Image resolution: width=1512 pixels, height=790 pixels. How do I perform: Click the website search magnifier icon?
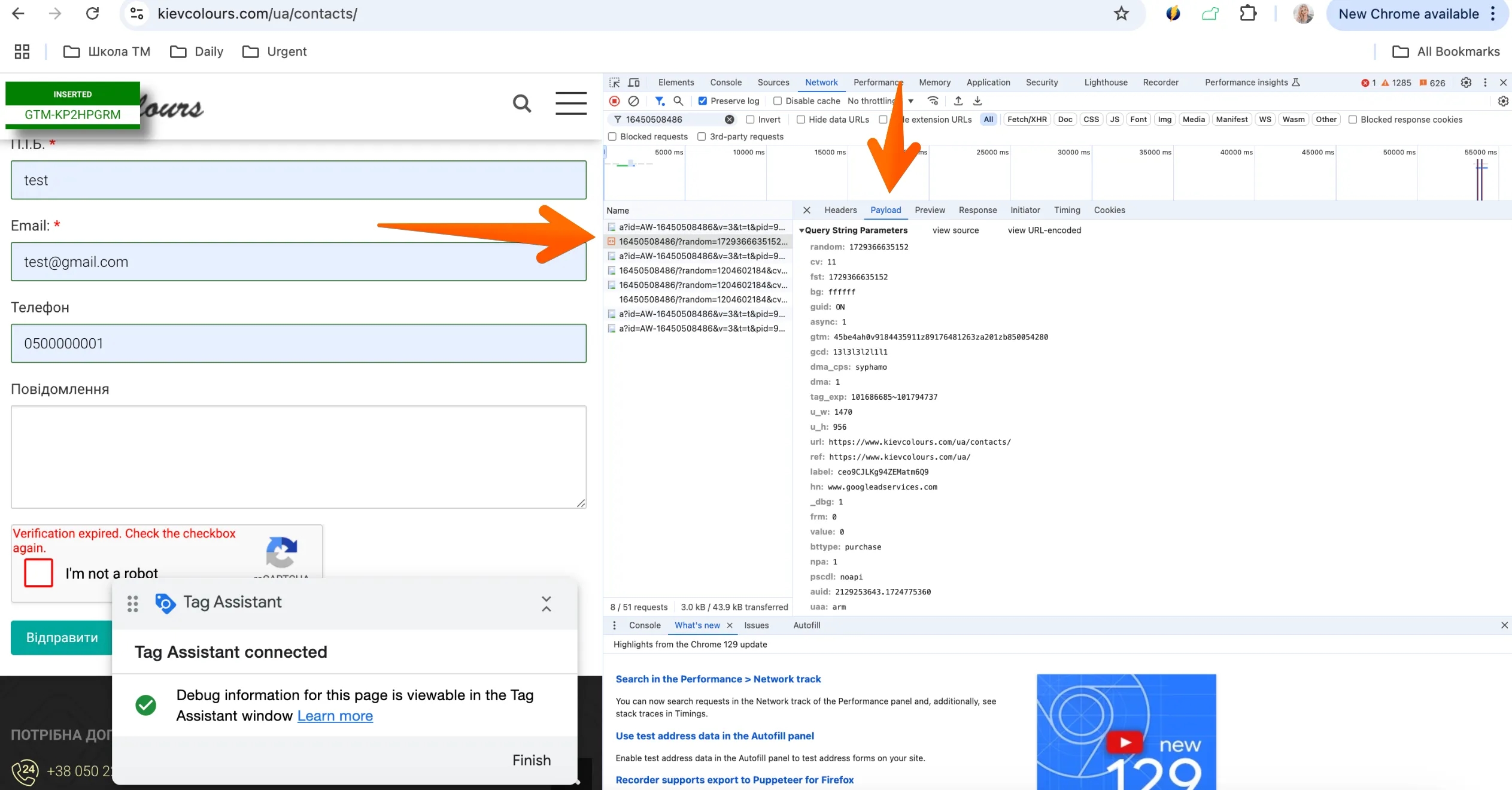522,104
